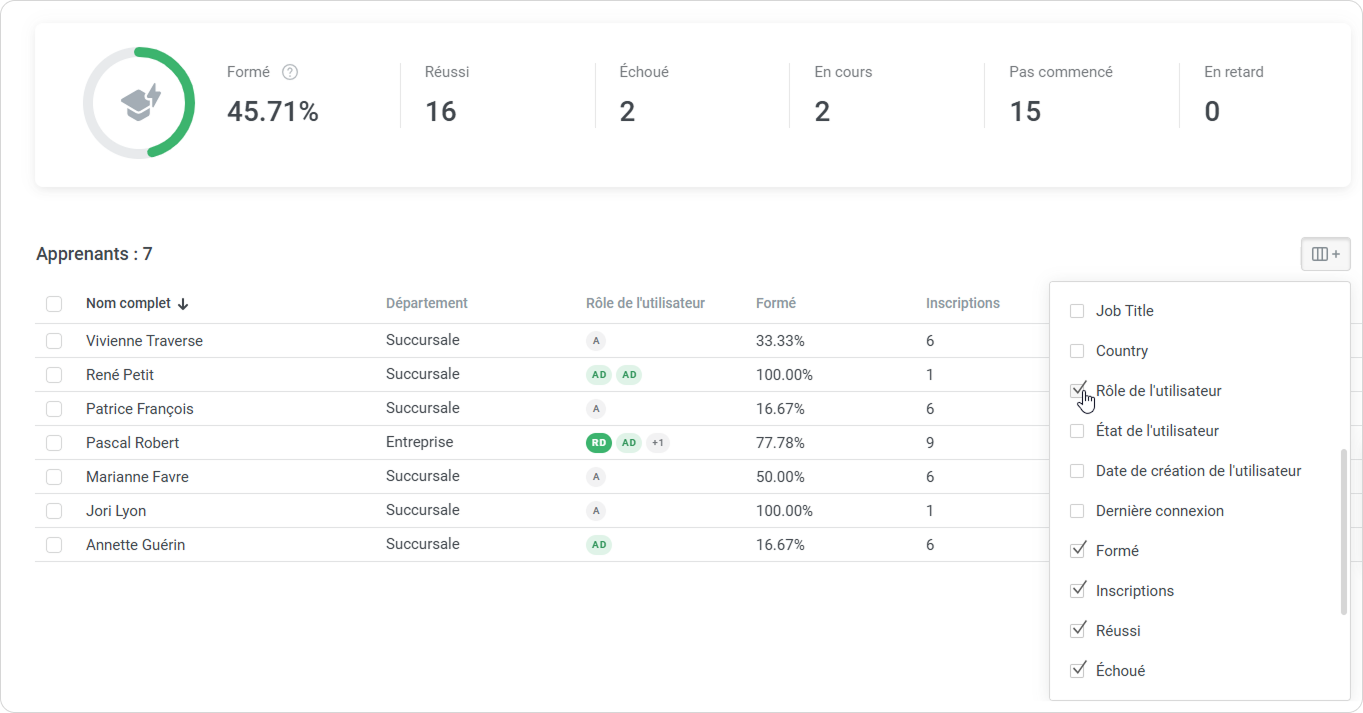Uncheck the Rôle de l'utilisateur column checkbox
This screenshot has width=1363, height=713.
tap(1077, 391)
